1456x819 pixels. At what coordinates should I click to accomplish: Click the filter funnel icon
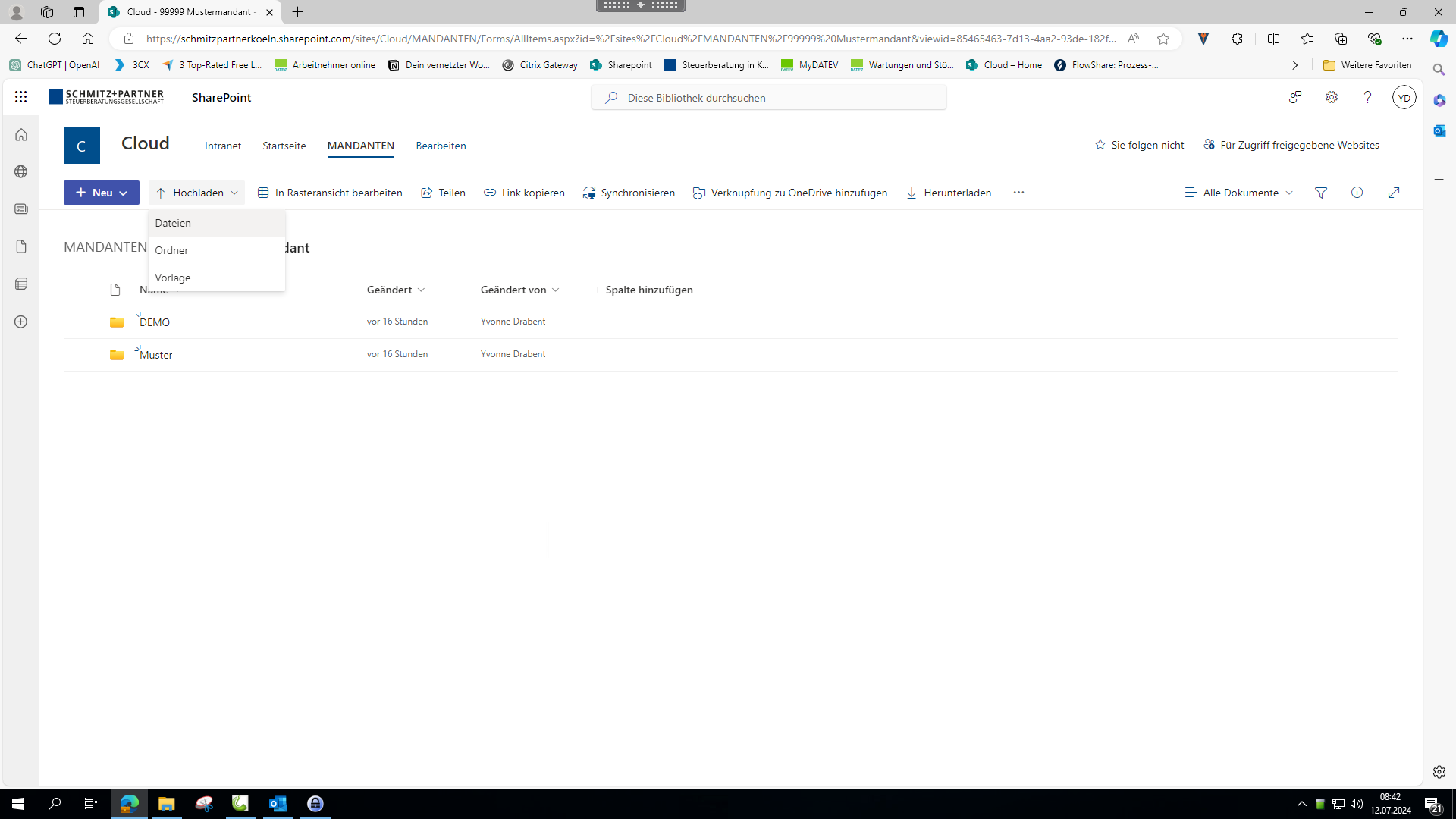tap(1321, 193)
